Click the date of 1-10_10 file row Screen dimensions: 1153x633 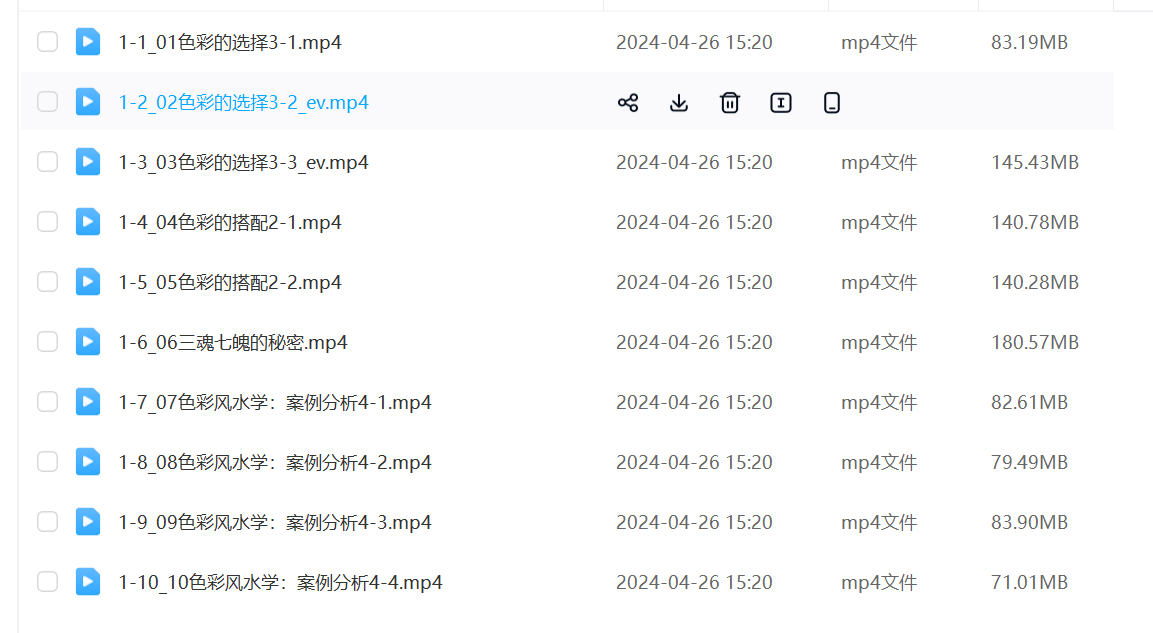[694, 582]
